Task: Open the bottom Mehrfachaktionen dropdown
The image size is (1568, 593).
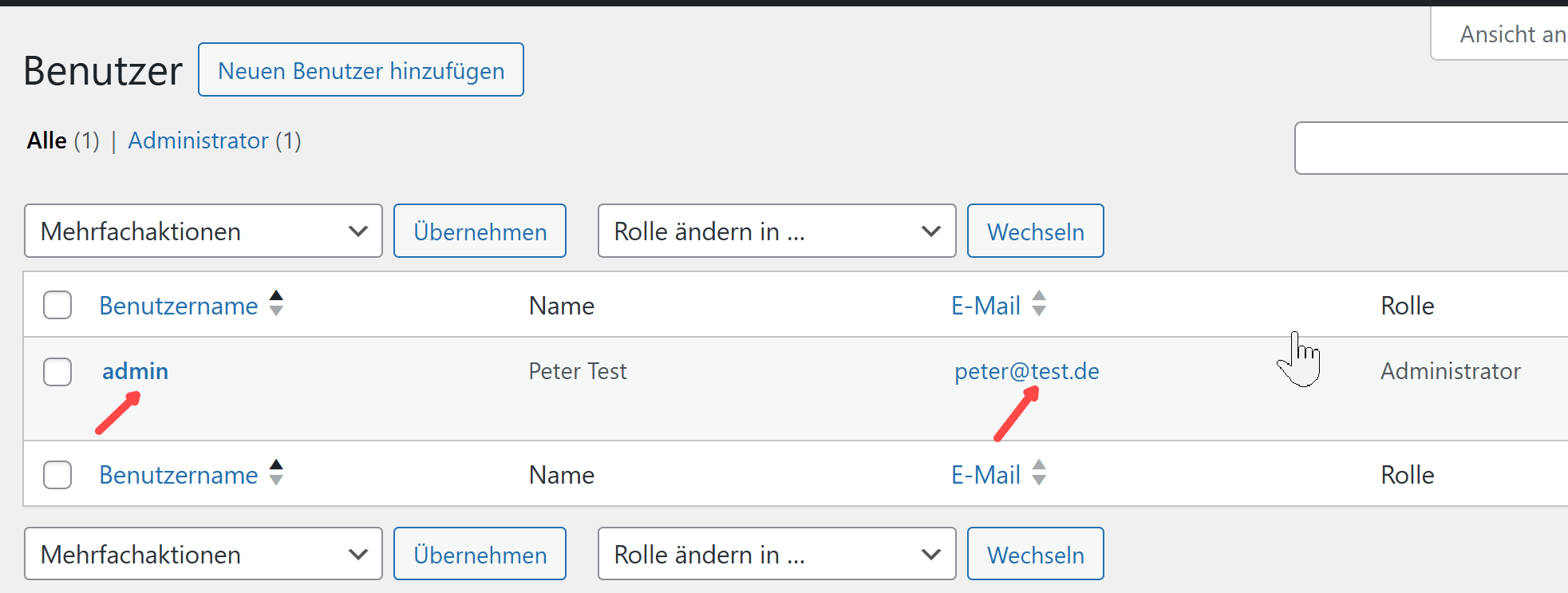Action: coord(203,554)
